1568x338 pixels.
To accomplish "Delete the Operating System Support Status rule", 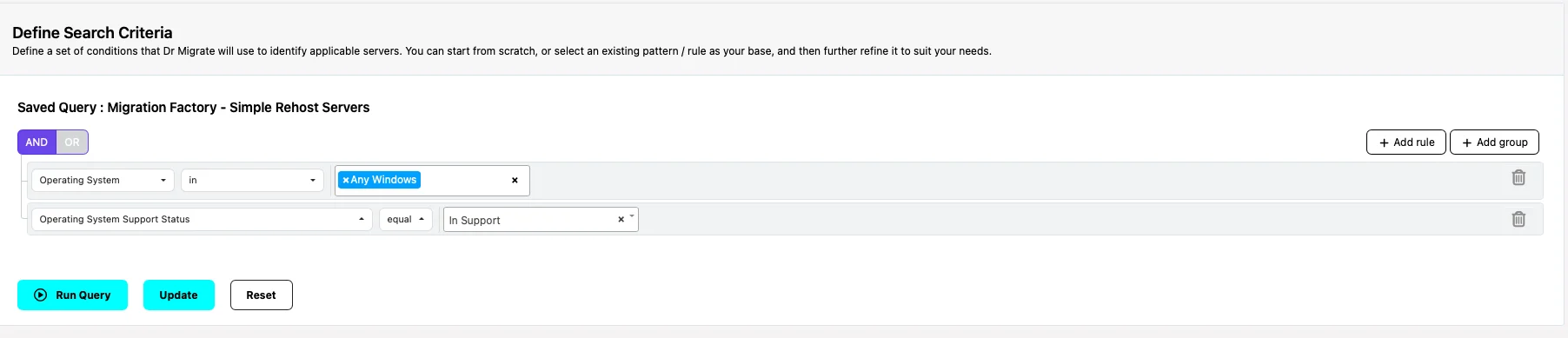I will 1518,219.
